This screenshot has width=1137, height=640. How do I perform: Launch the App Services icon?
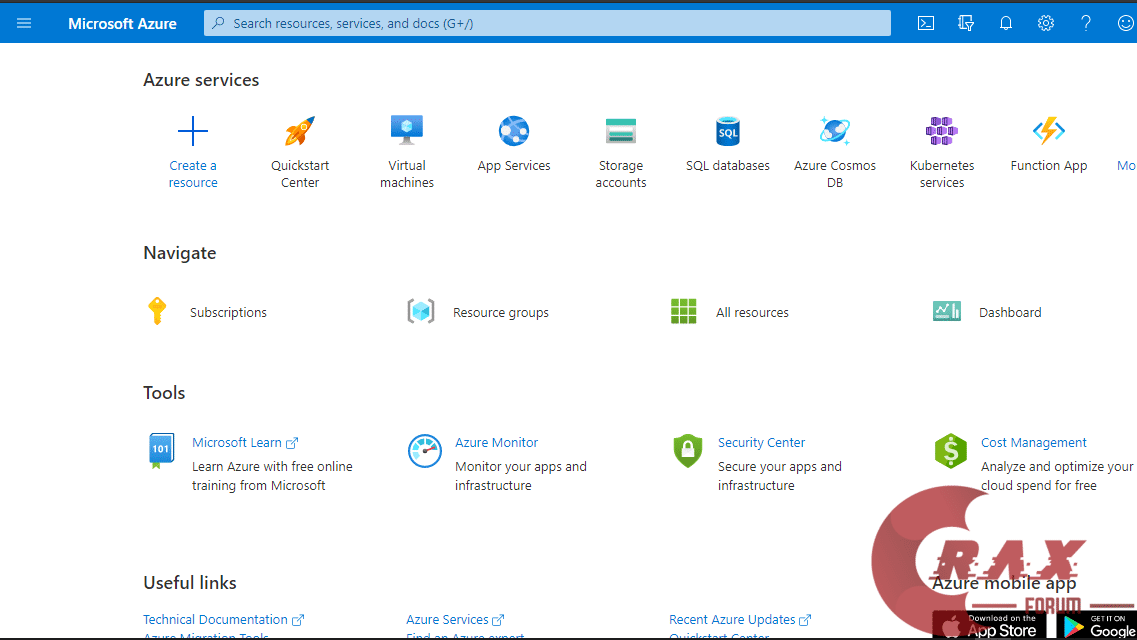click(x=514, y=131)
